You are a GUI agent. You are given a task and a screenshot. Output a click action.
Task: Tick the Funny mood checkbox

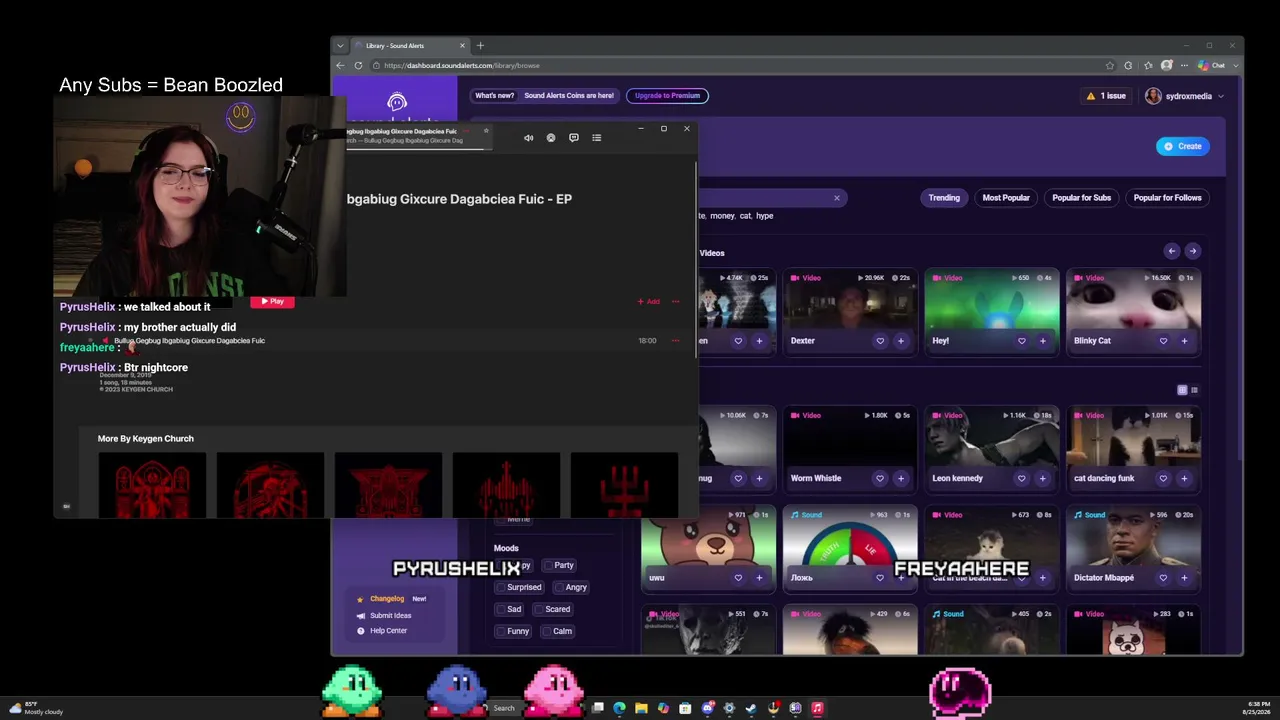pos(501,631)
